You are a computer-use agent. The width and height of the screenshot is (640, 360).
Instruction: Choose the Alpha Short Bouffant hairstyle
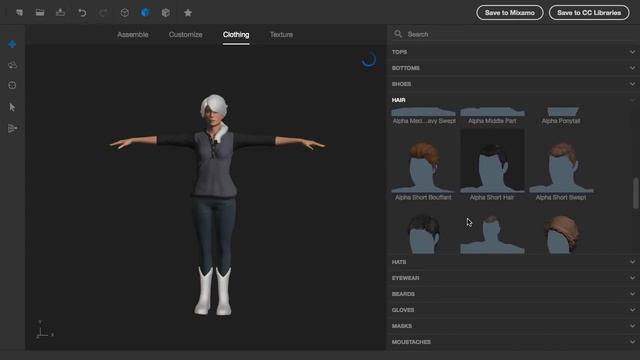[423, 165]
